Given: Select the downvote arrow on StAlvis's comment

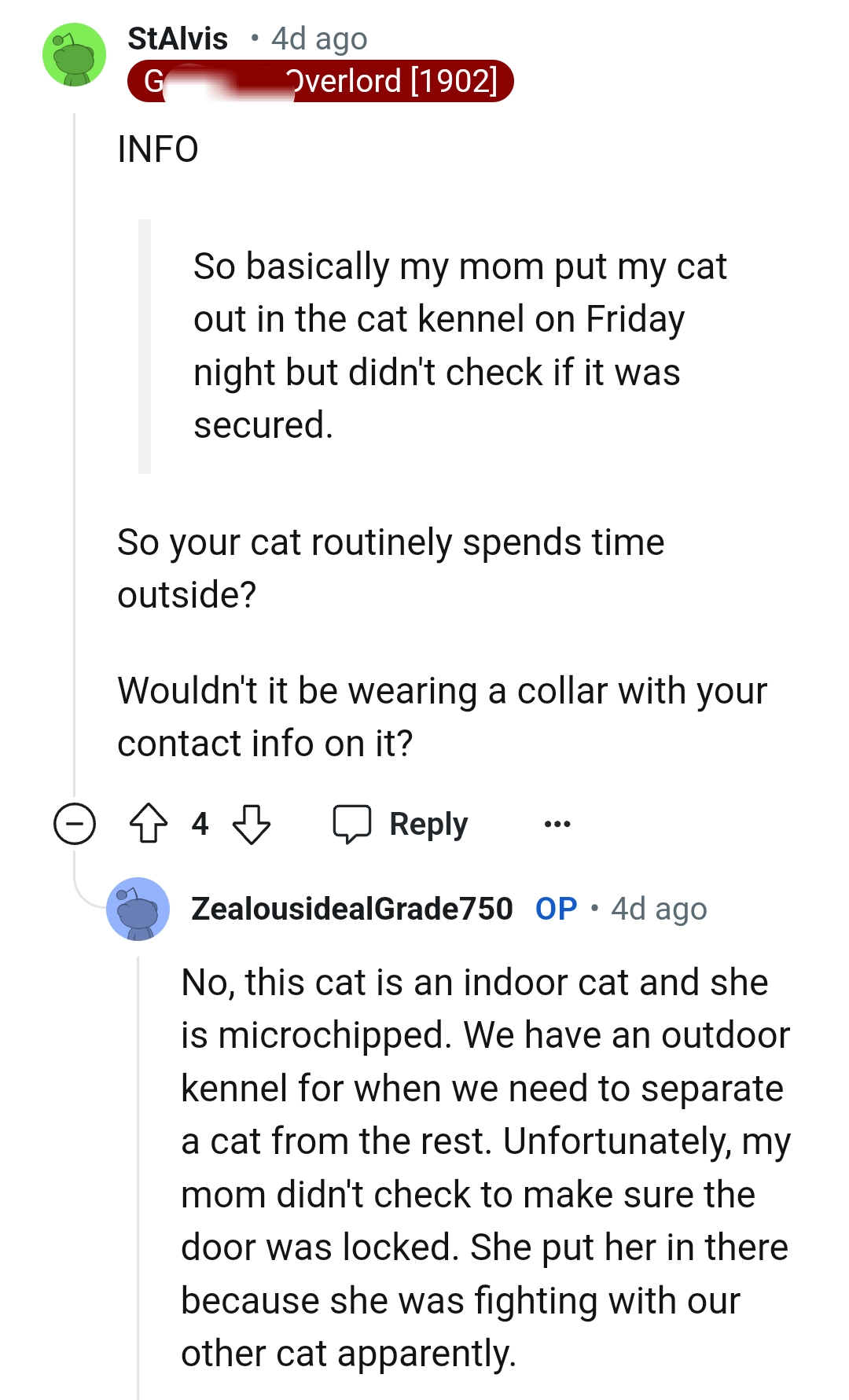Looking at the screenshot, I should (253, 824).
